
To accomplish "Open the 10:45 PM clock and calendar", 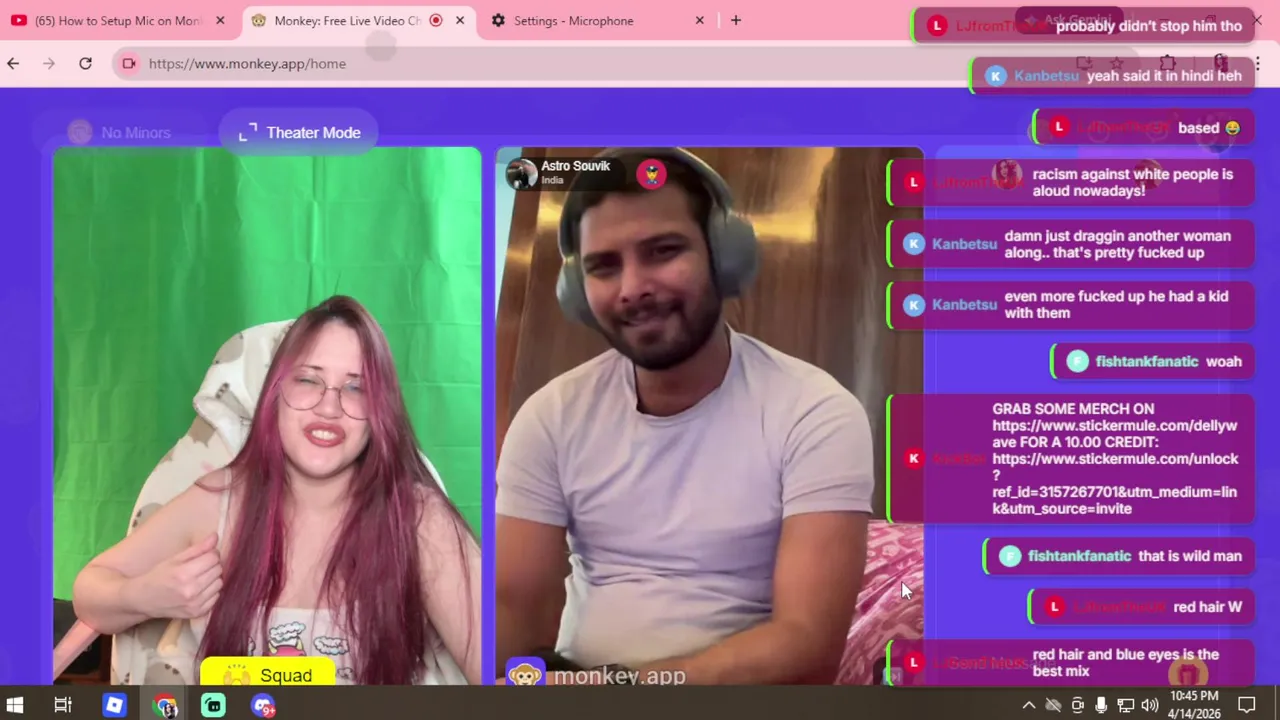I will 1194,705.
